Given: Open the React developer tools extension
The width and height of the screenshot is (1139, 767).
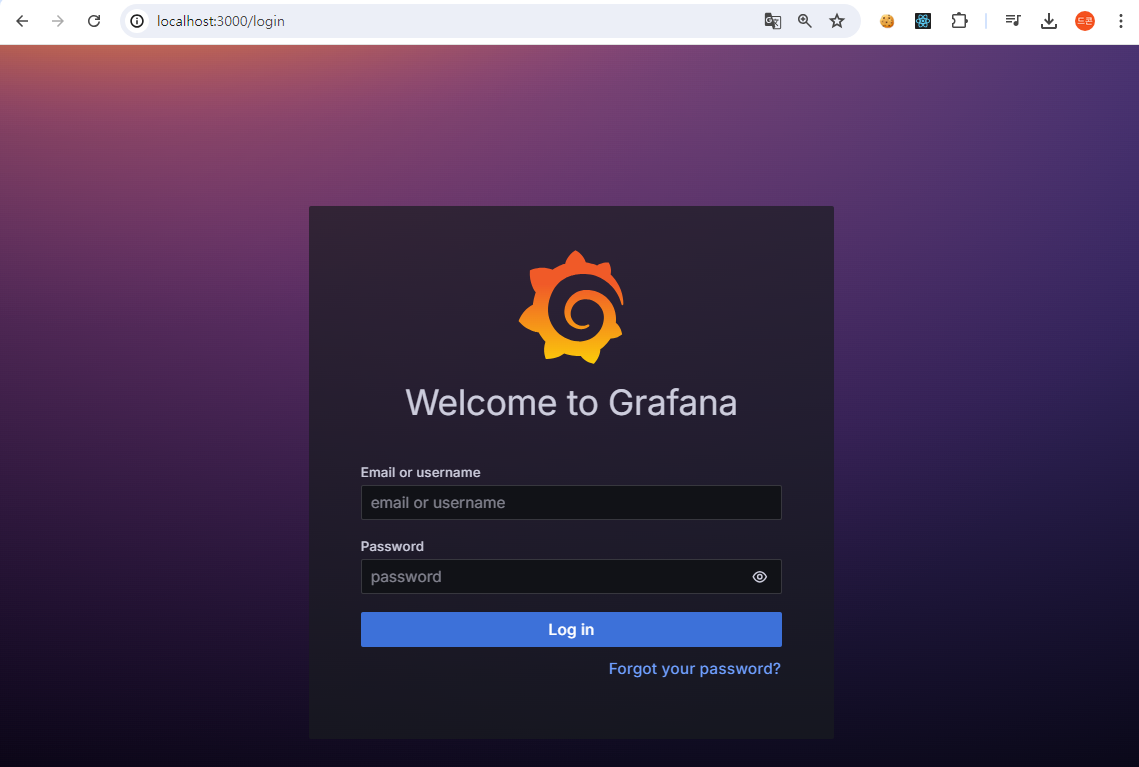Looking at the screenshot, I should [x=923, y=21].
